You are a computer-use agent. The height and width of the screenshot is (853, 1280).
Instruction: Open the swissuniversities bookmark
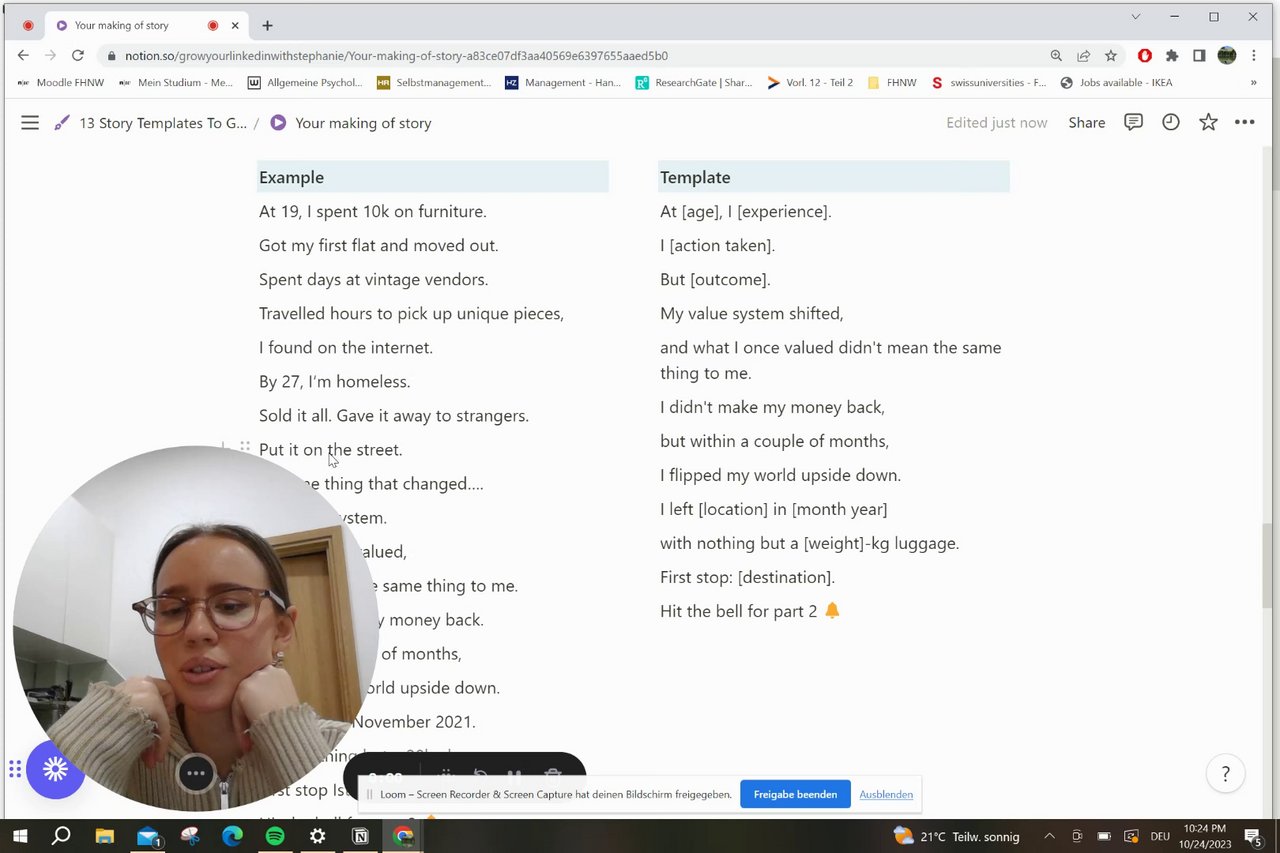point(989,83)
